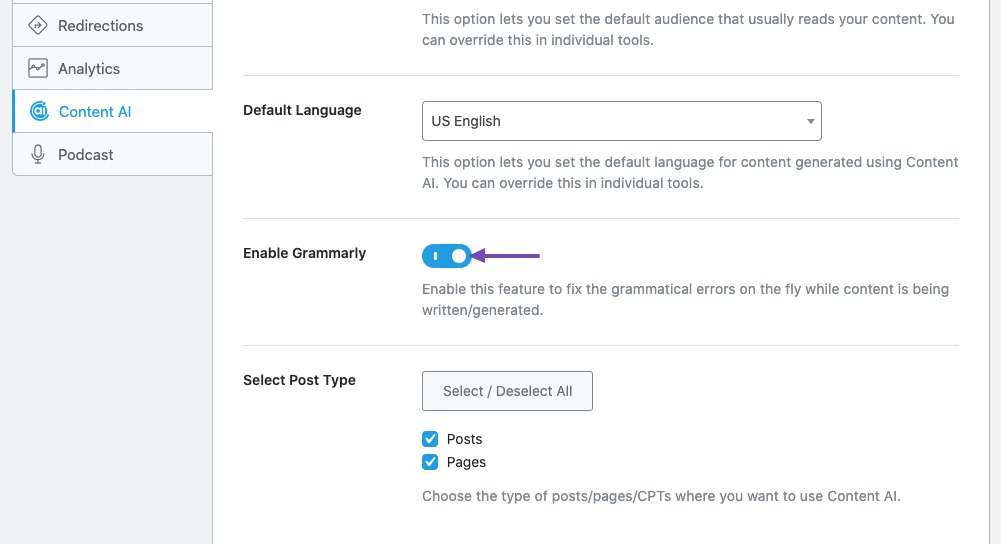Image resolution: width=1001 pixels, height=544 pixels.
Task: Click the Pages checkbox label text
Action: point(466,462)
